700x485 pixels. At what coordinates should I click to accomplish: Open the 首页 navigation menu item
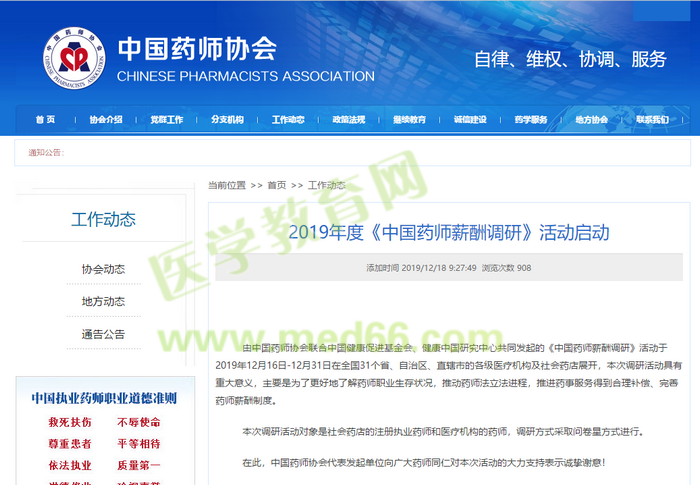pos(45,120)
